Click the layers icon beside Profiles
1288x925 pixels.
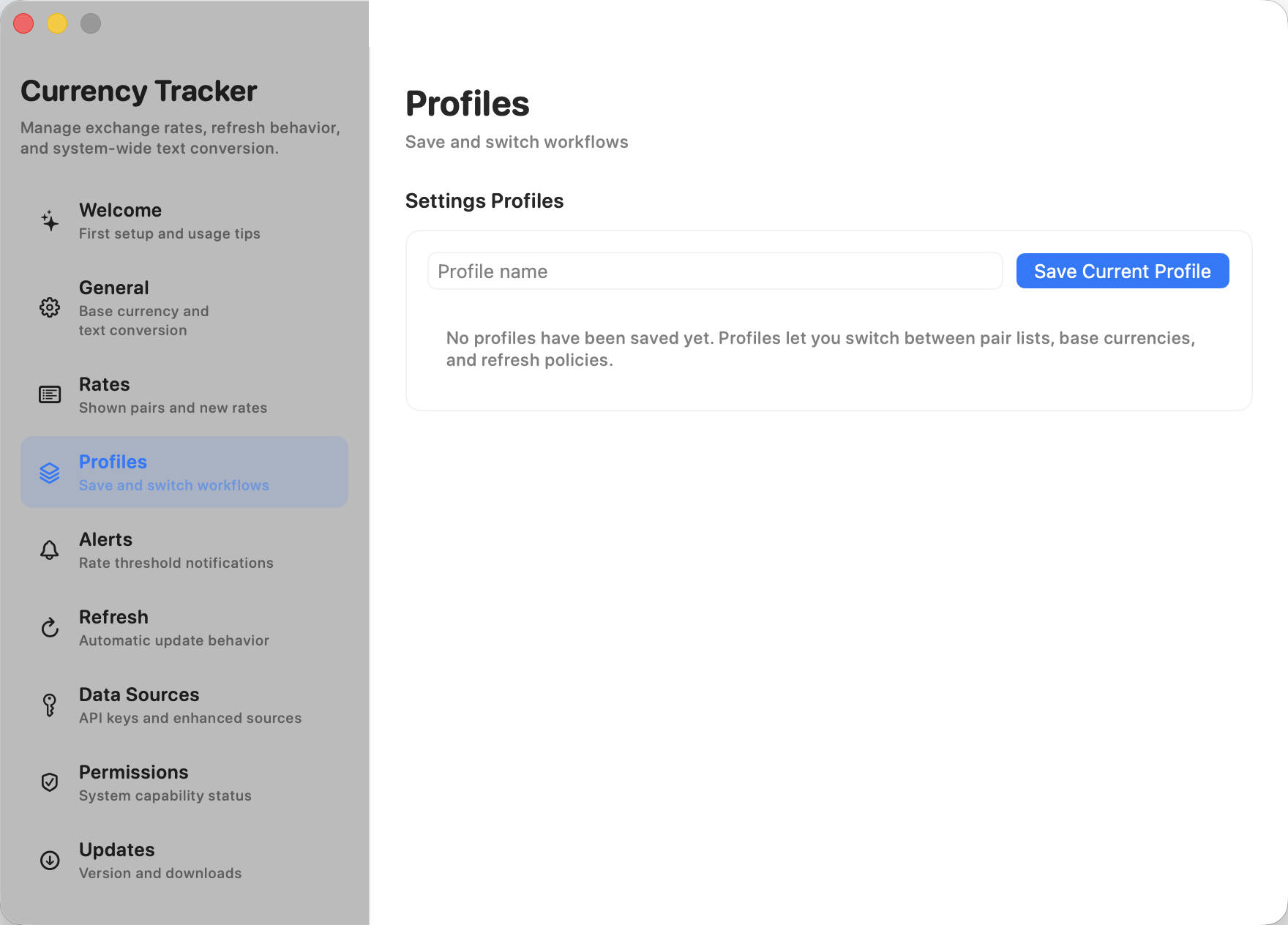tap(49, 472)
